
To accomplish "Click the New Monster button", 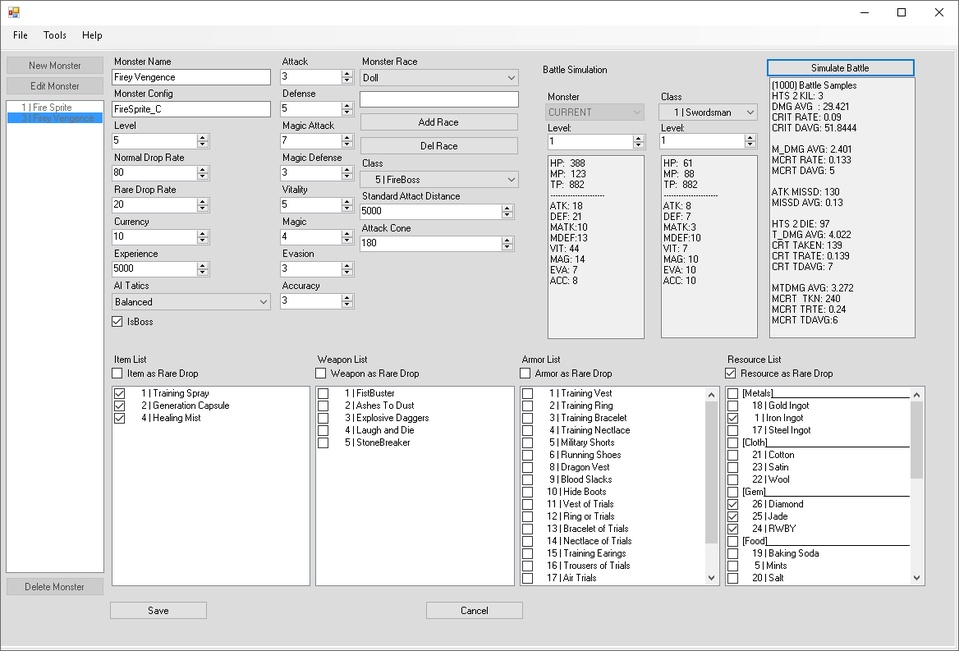I will [54, 64].
